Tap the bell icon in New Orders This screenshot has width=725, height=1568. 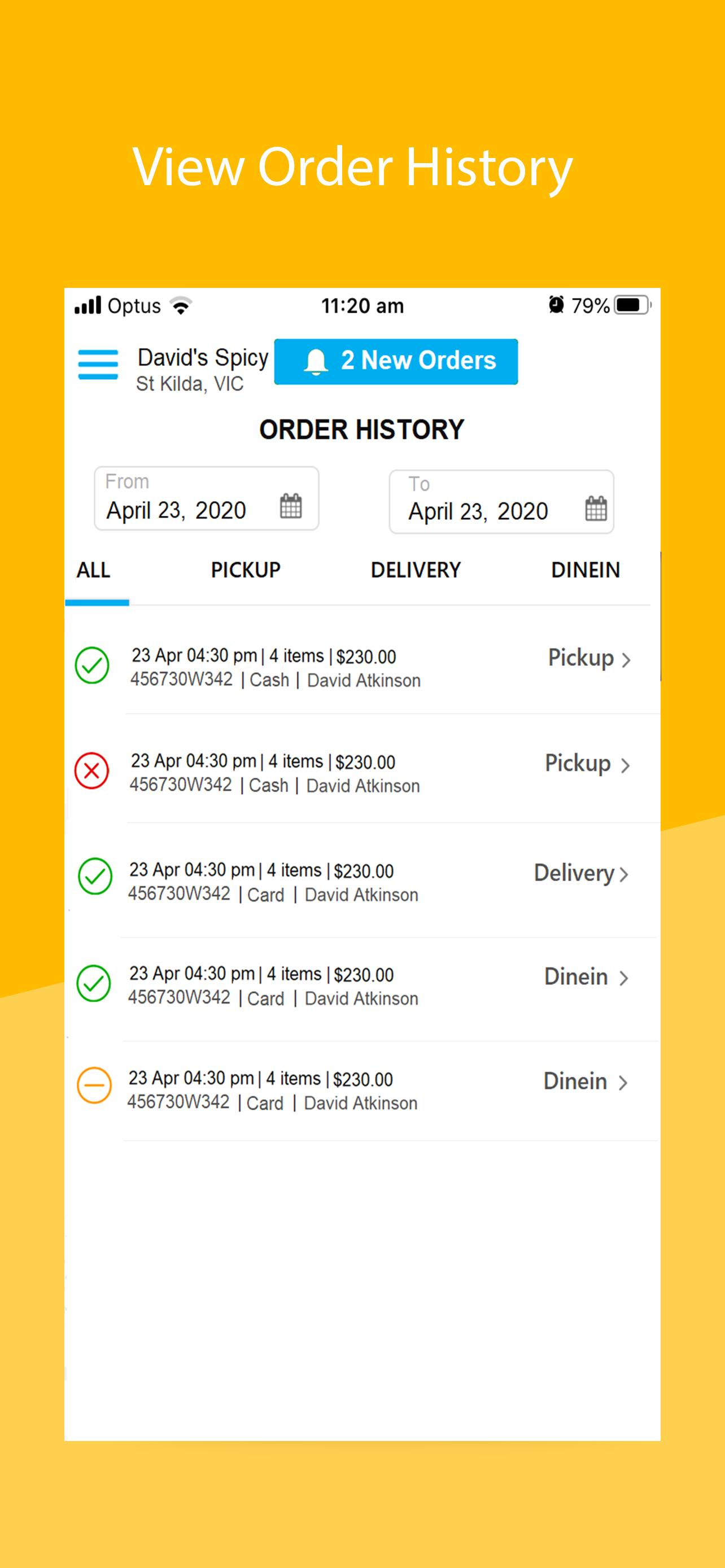pyautogui.click(x=316, y=362)
